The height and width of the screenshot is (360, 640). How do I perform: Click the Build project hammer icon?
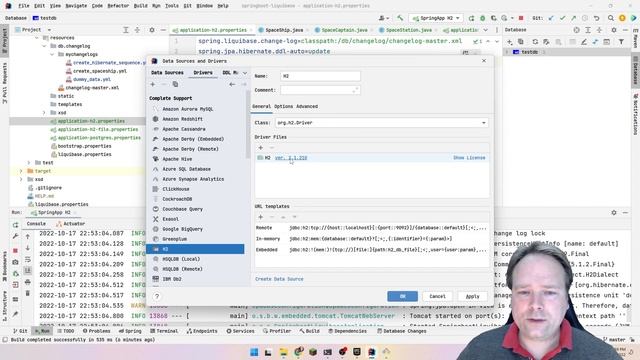tap(400, 18)
